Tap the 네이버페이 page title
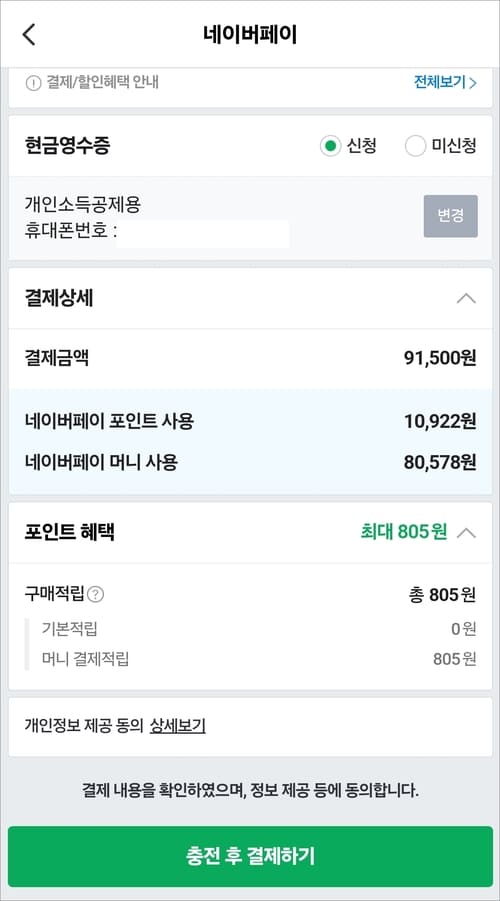The width and height of the screenshot is (500, 901). coord(250,34)
